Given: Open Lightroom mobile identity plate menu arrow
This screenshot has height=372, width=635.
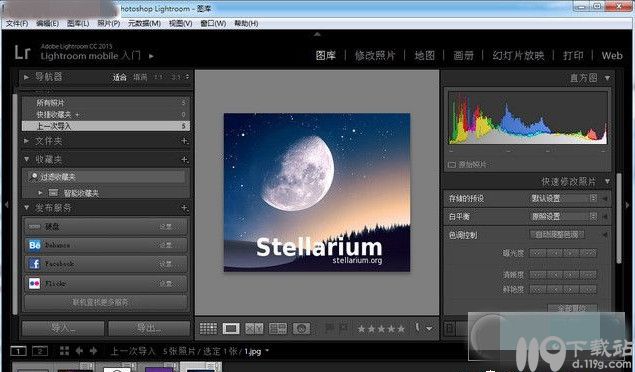Looking at the screenshot, I should pos(151,56).
